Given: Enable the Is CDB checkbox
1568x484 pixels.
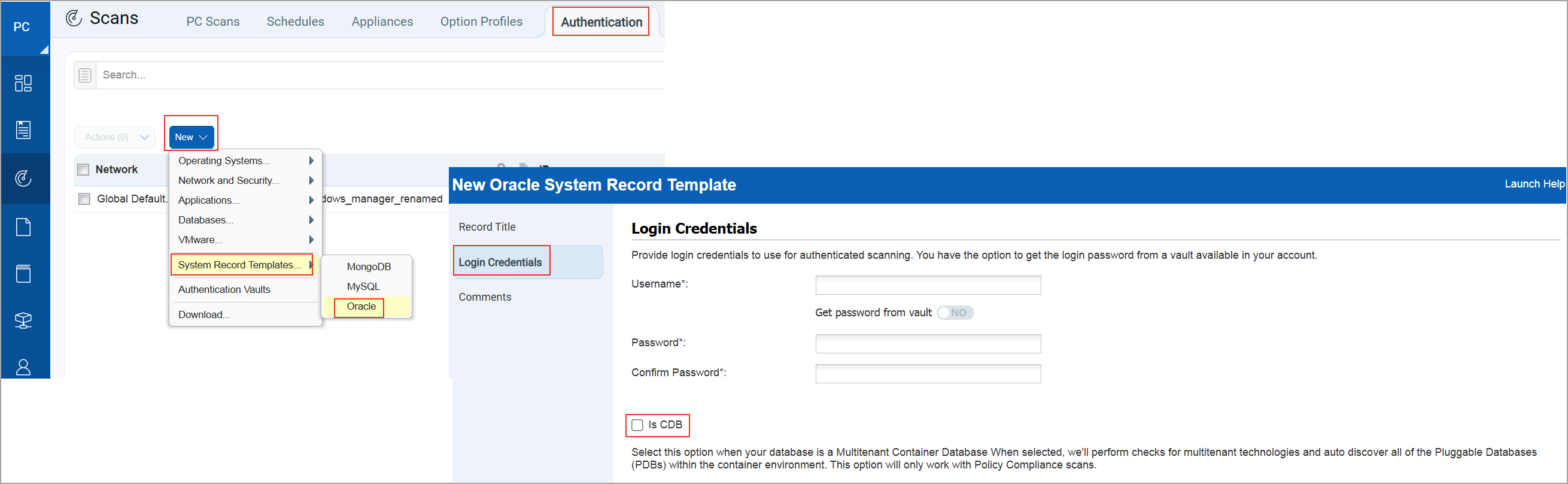Looking at the screenshot, I should 637,425.
